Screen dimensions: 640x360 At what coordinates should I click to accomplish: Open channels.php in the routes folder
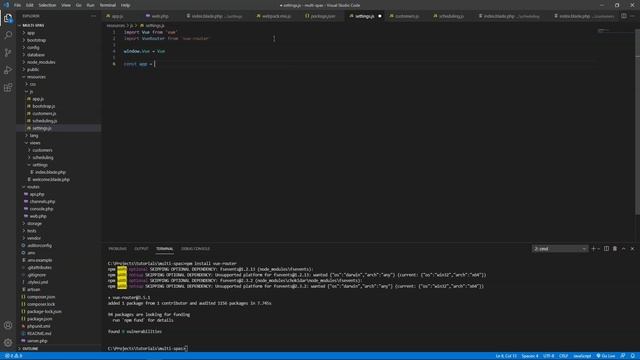(42, 202)
